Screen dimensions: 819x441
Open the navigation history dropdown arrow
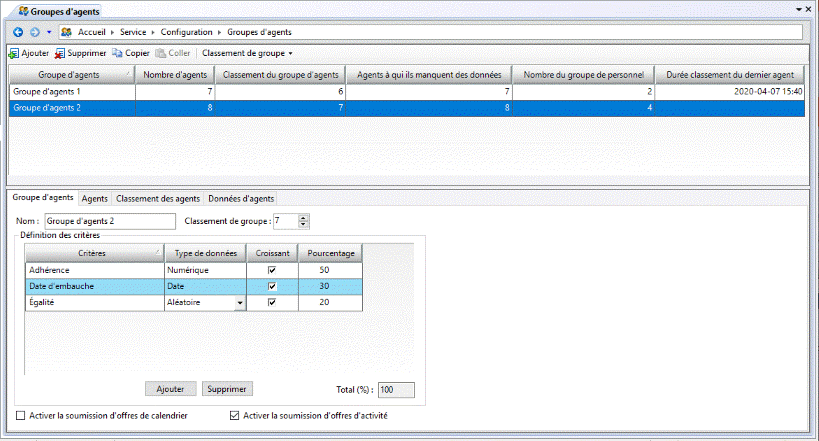tap(48, 32)
